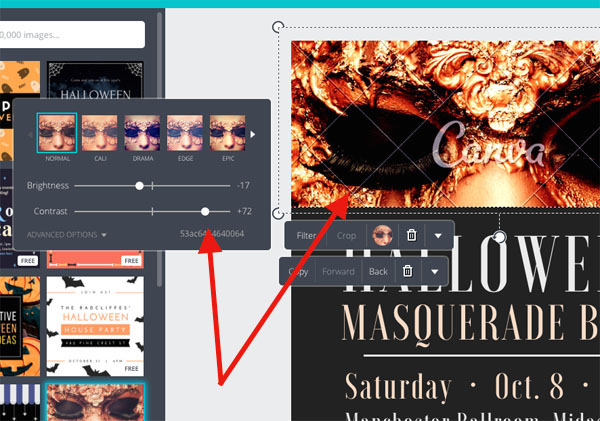Open dropdown arrow in Copy/Forward toolbar
Screen dimensions: 600x421
point(435,271)
